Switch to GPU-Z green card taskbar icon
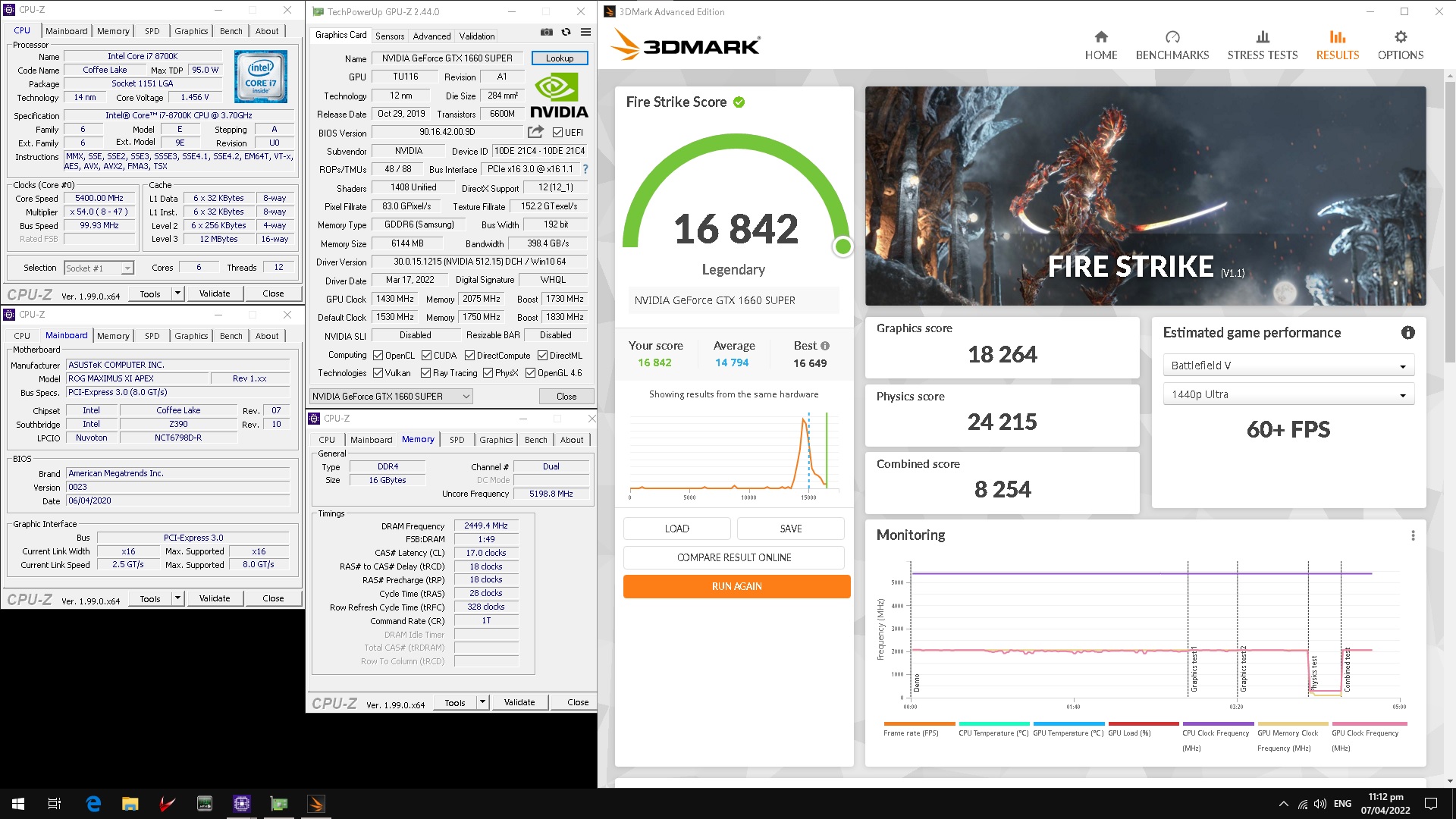This screenshot has height=819, width=1456. (x=279, y=804)
